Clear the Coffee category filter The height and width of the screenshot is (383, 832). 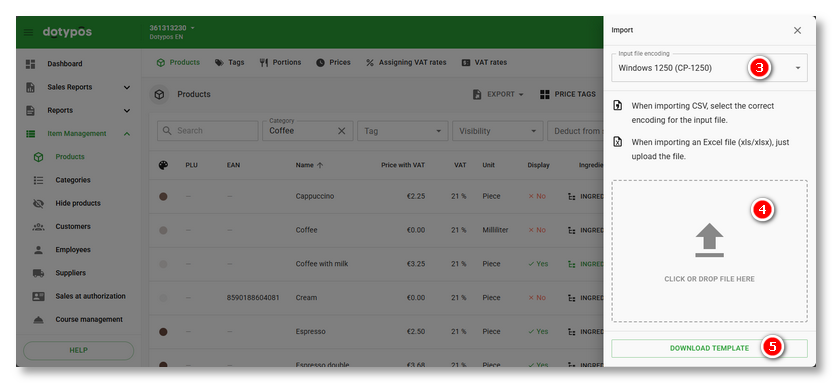pos(342,130)
